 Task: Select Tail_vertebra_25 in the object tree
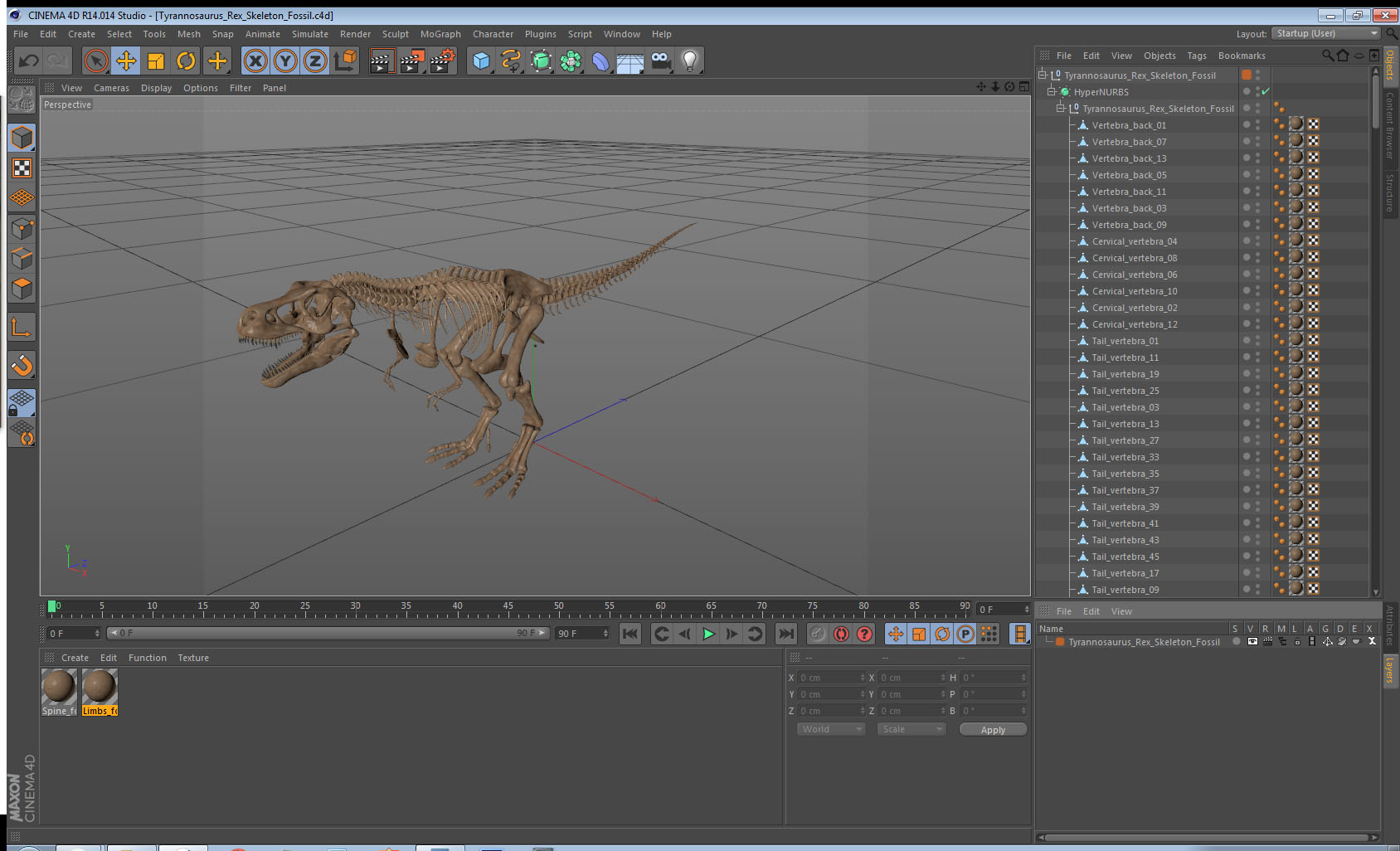(x=1125, y=391)
